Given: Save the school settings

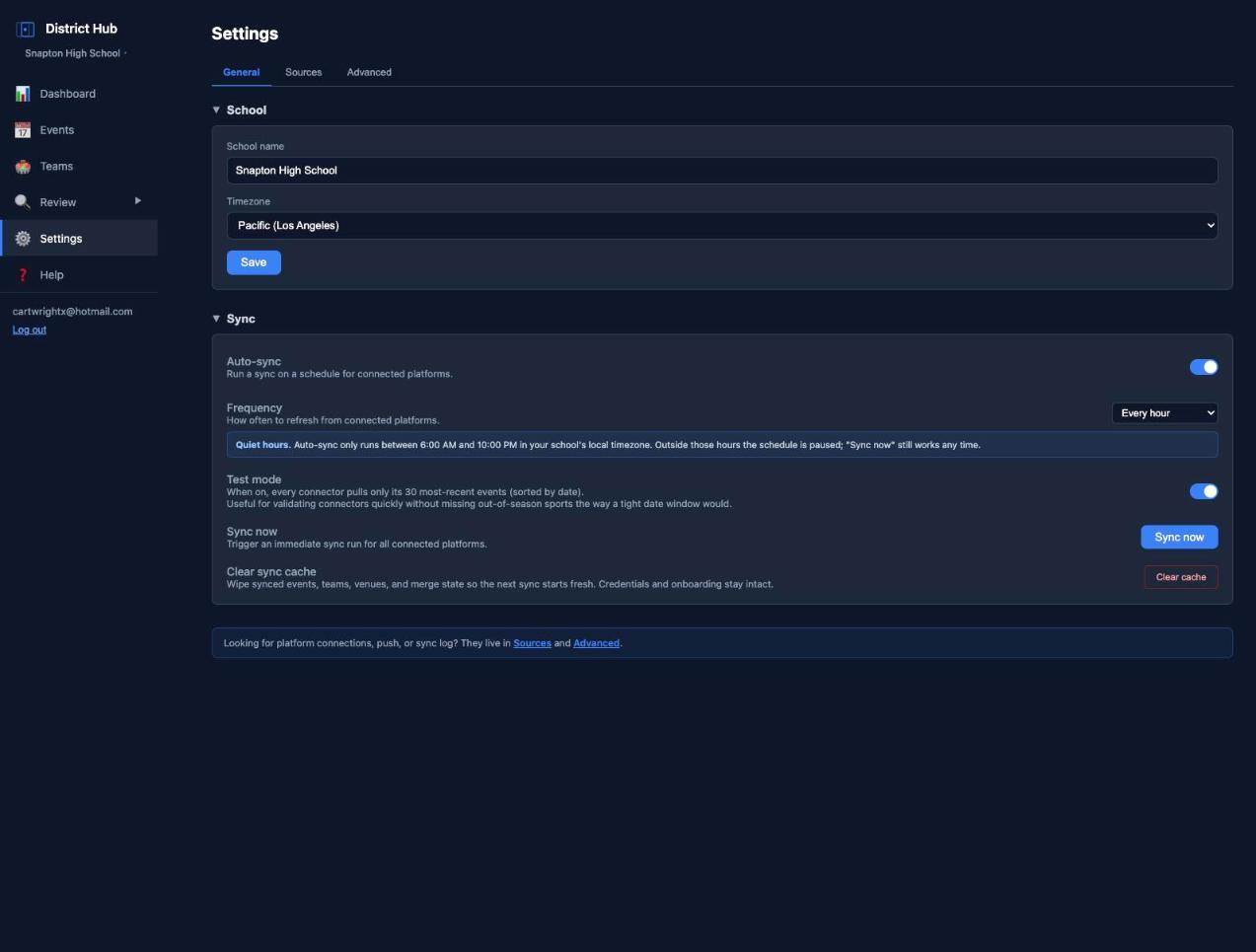Looking at the screenshot, I should 254,262.
